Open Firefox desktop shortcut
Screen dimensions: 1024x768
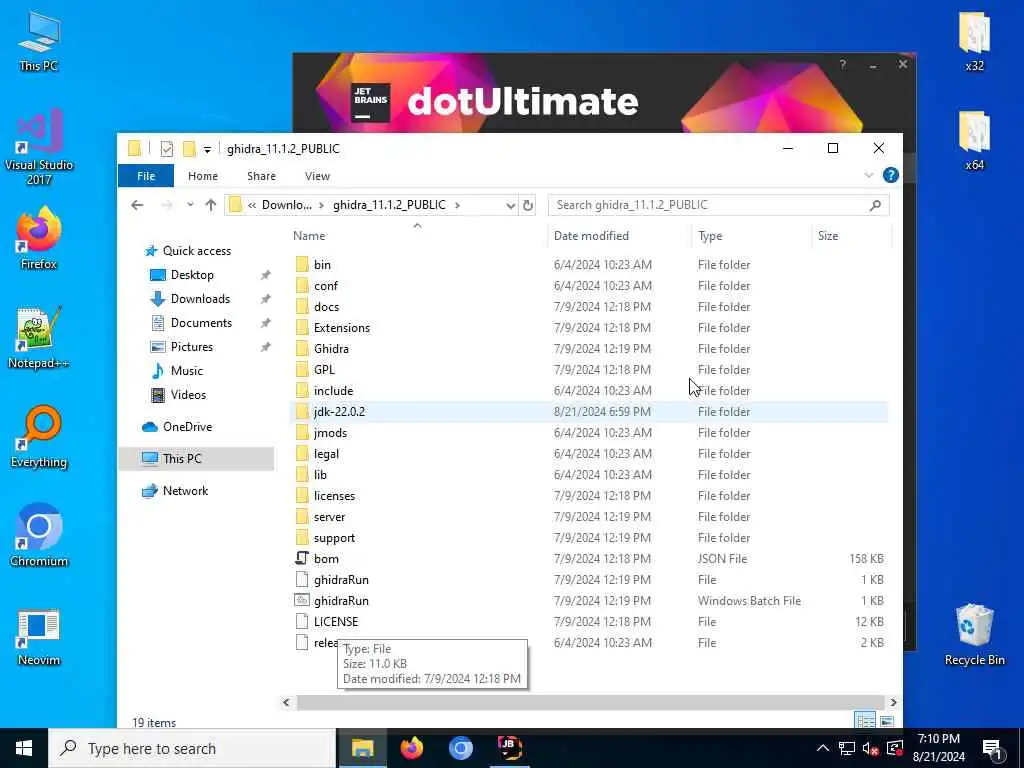[39, 238]
